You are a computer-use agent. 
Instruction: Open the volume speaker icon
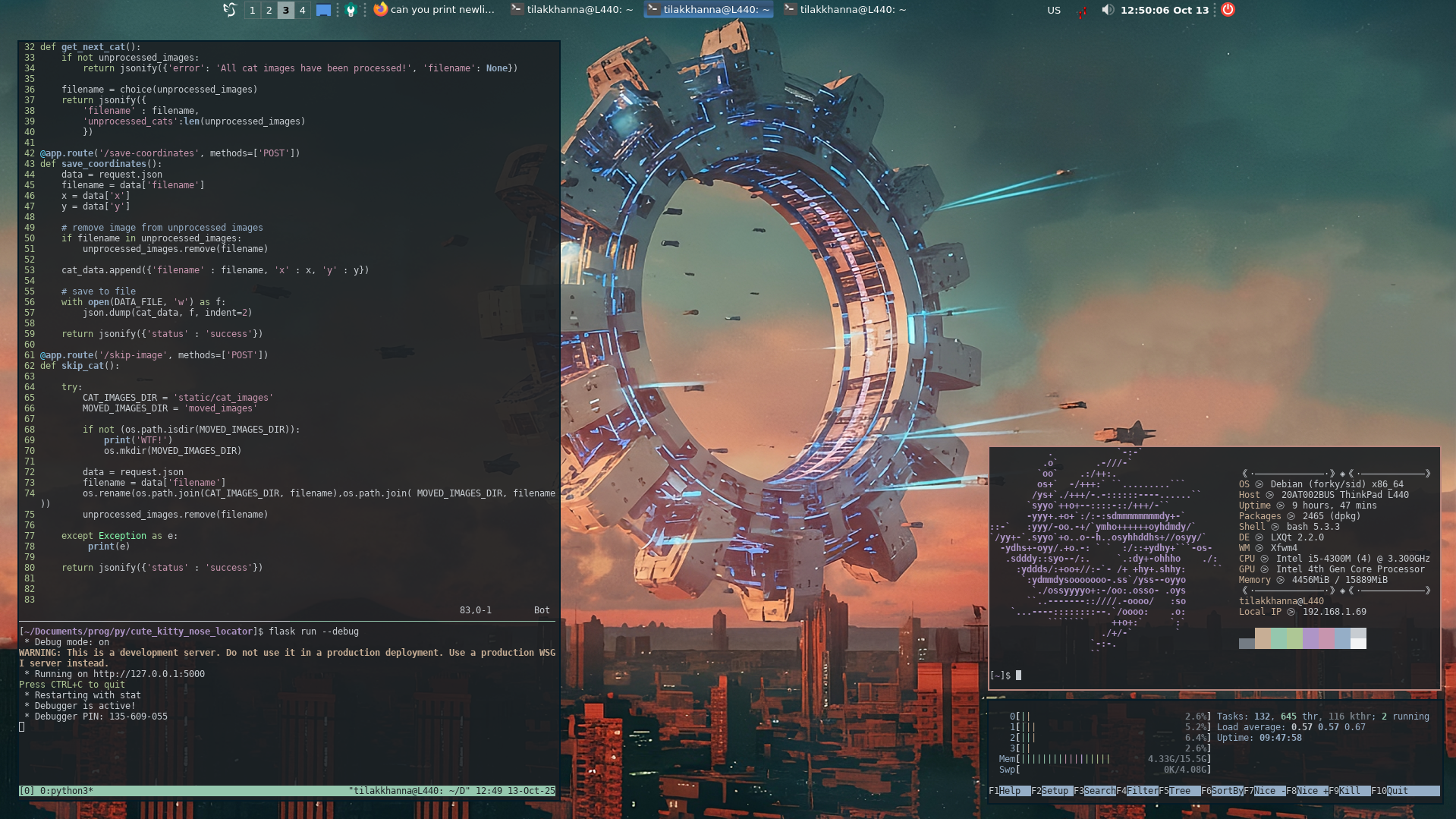pos(1108,10)
